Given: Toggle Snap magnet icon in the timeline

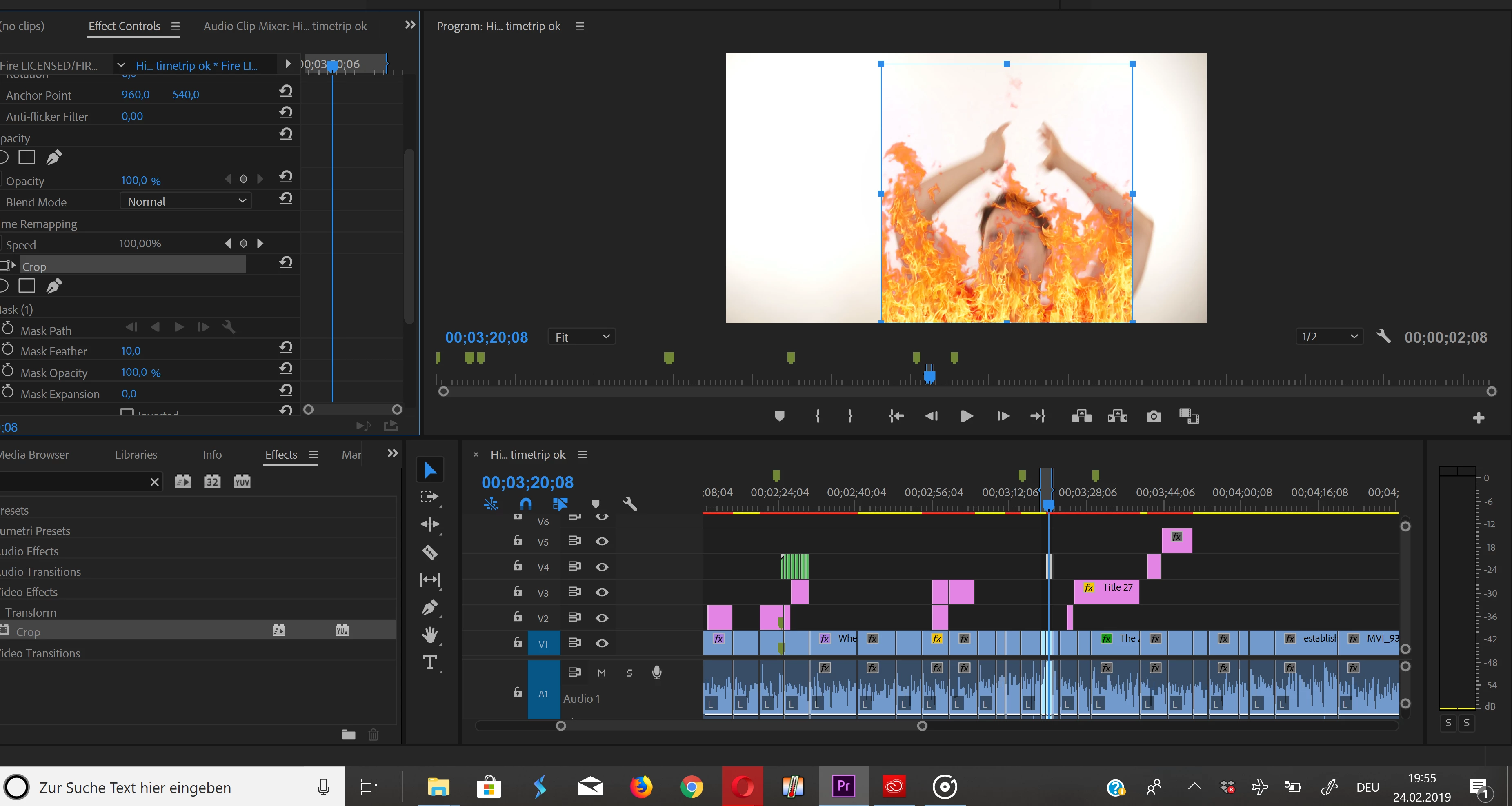Looking at the screenshot, I should click(525, 503).
